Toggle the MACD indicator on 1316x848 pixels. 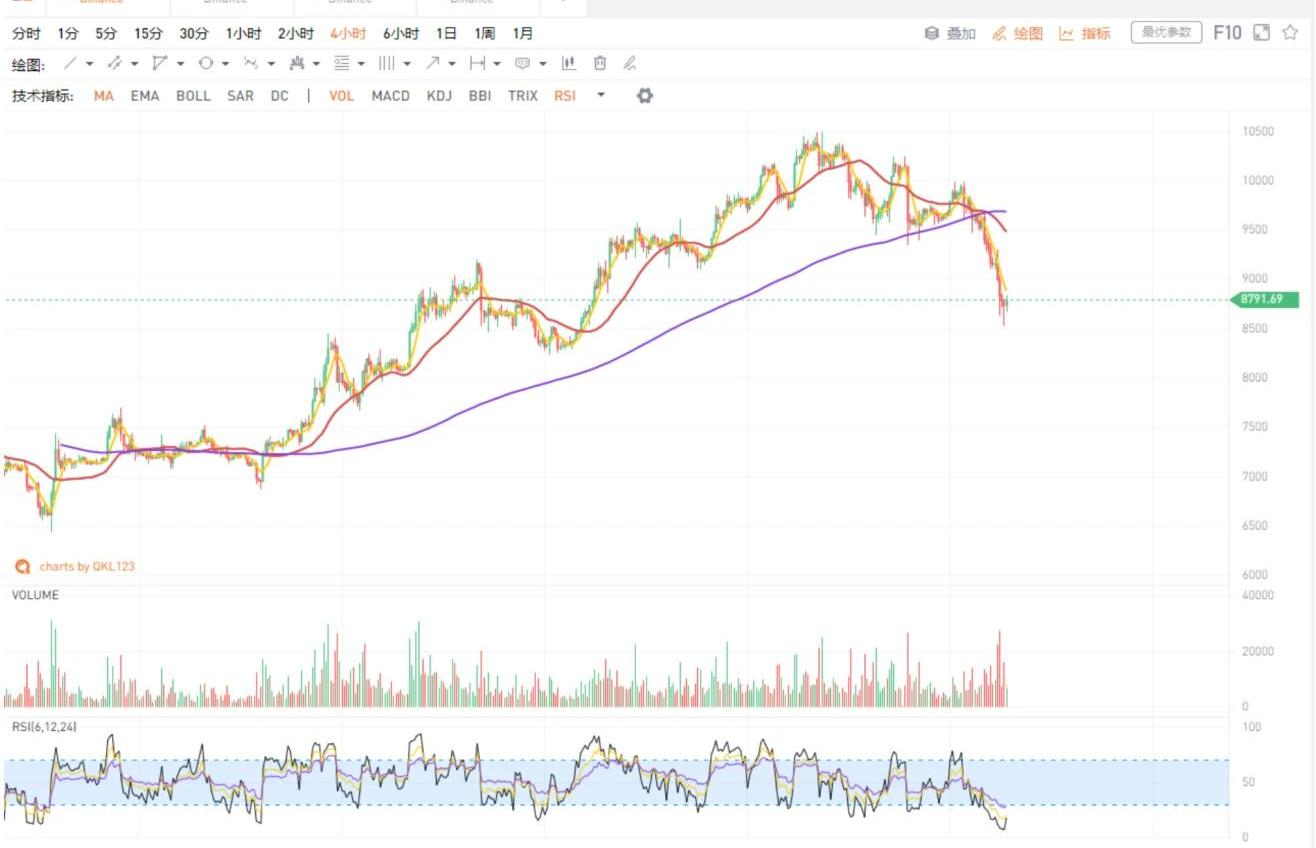[x=390, y=96]
